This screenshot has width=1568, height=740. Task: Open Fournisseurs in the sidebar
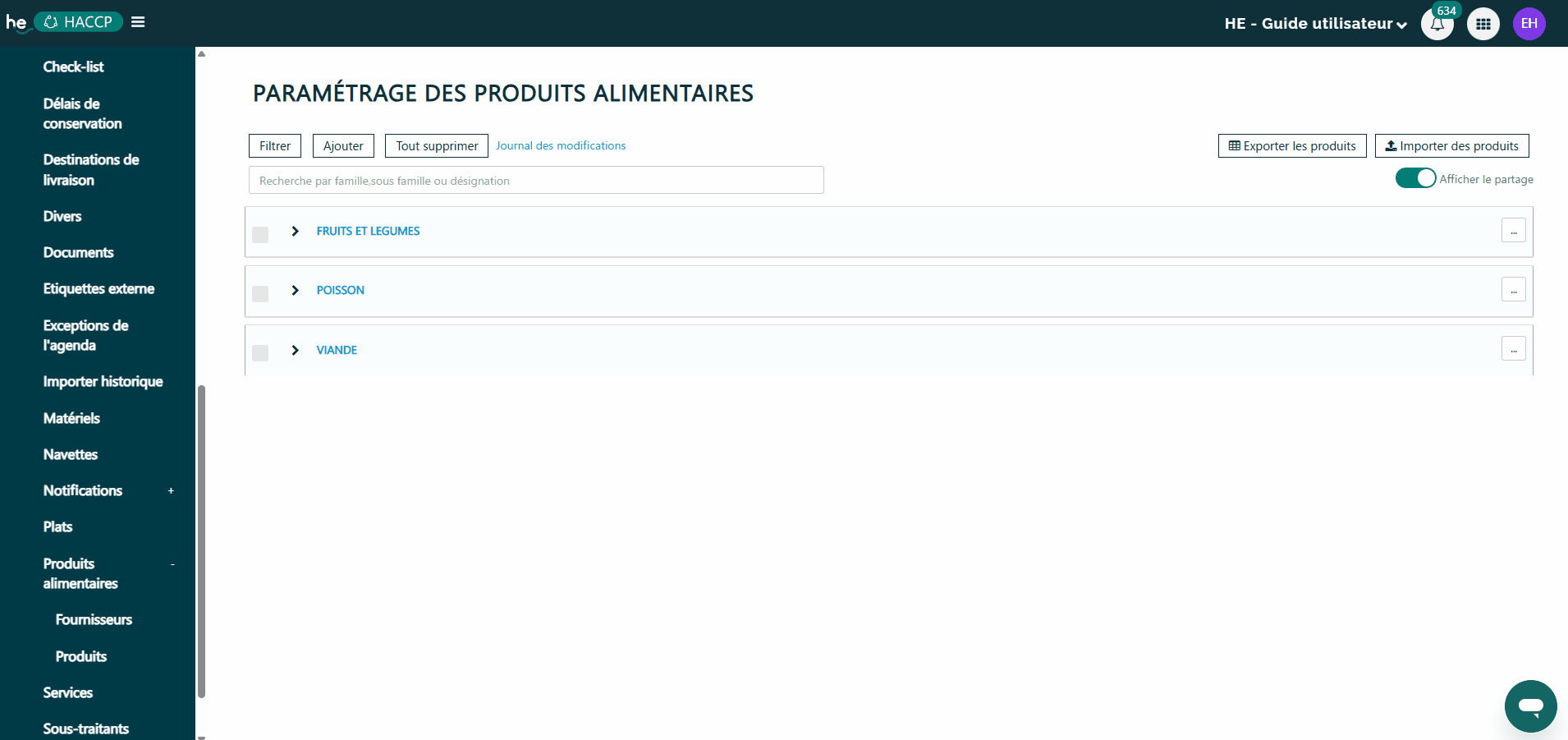click(94, 620)
